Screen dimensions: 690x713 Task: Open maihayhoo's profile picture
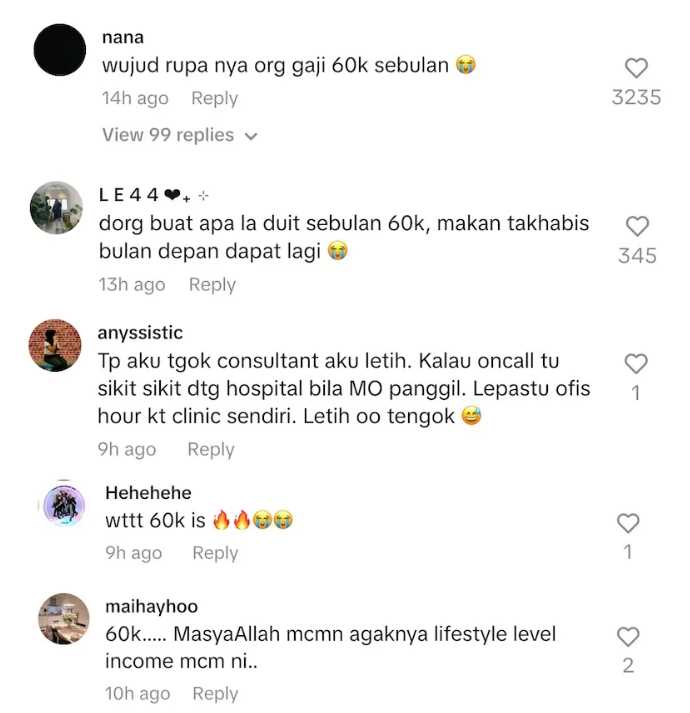[64, 618]
